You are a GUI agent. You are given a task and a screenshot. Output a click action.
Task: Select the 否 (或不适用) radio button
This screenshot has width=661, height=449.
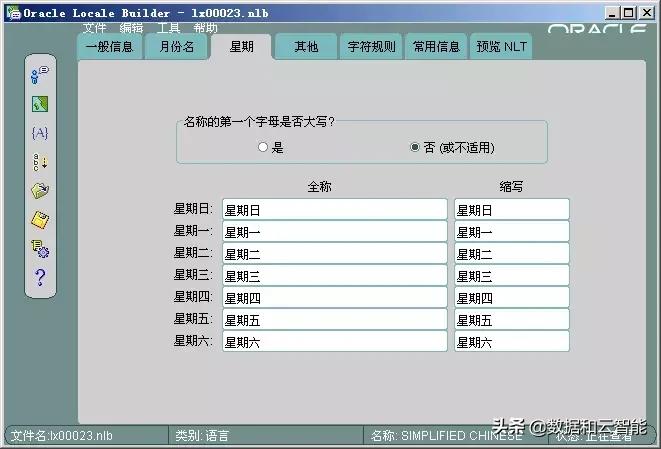point(414,147)
